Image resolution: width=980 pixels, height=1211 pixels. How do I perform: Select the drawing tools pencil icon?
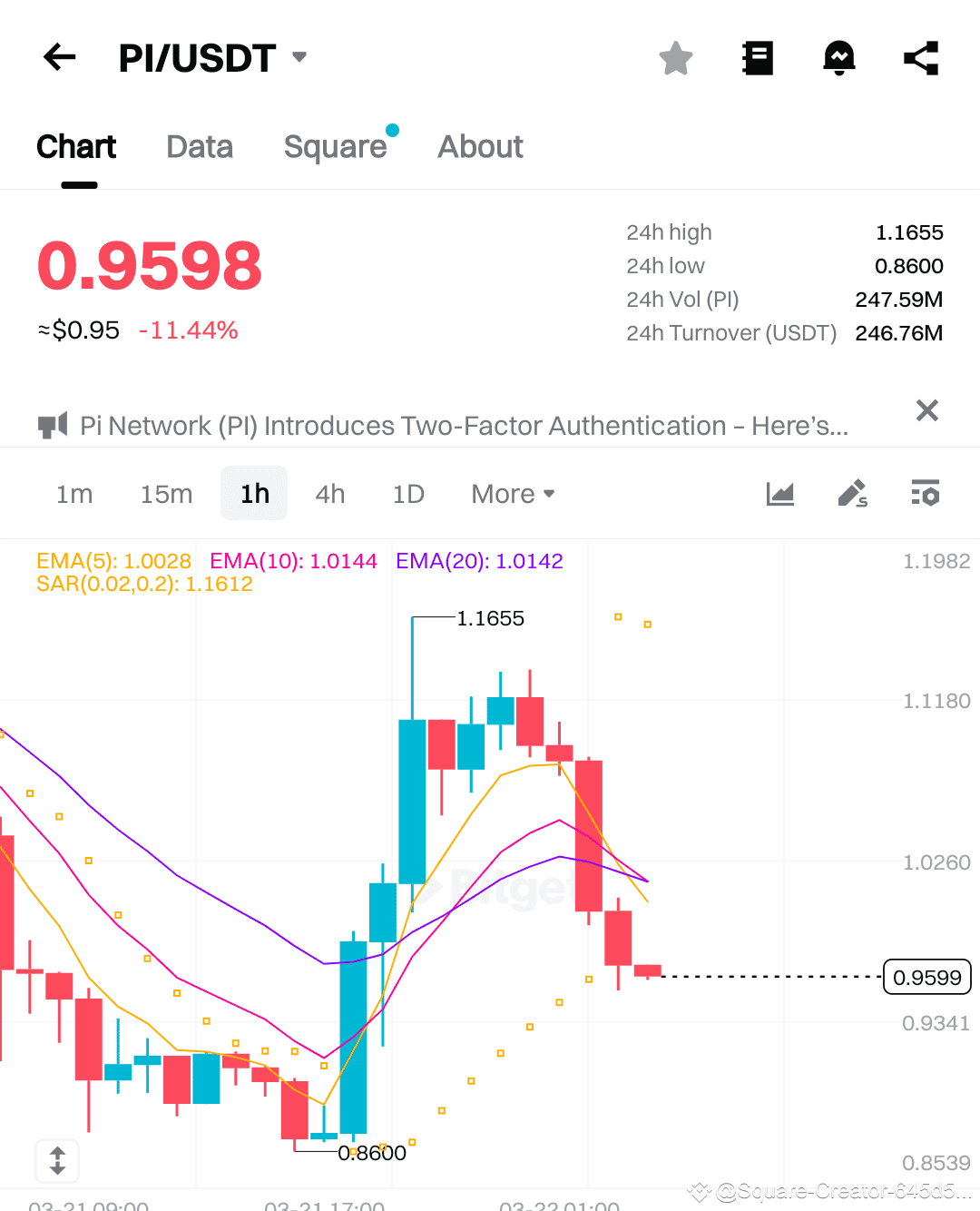851,493
